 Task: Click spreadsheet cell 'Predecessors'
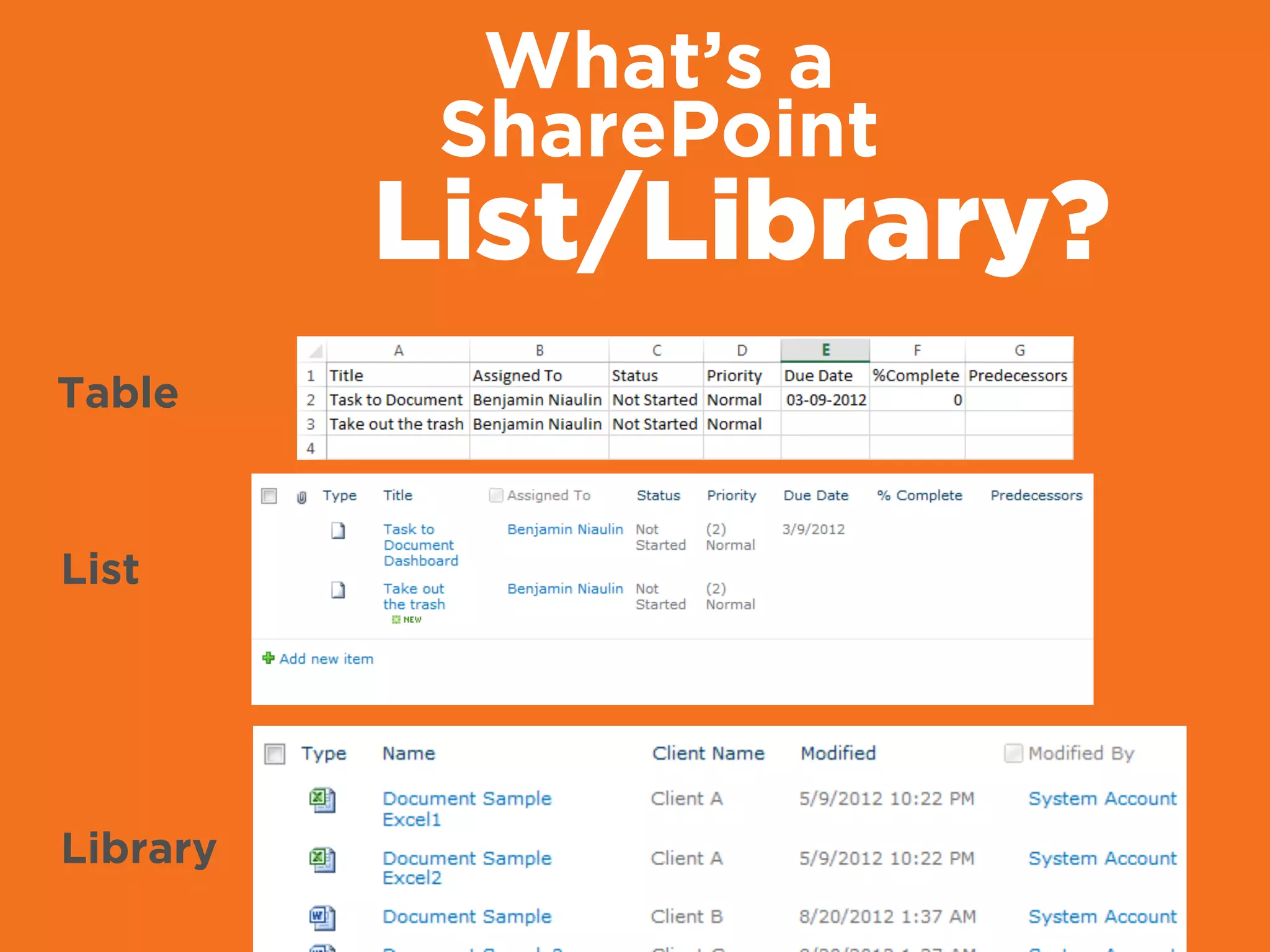[x=1019, y=376]
